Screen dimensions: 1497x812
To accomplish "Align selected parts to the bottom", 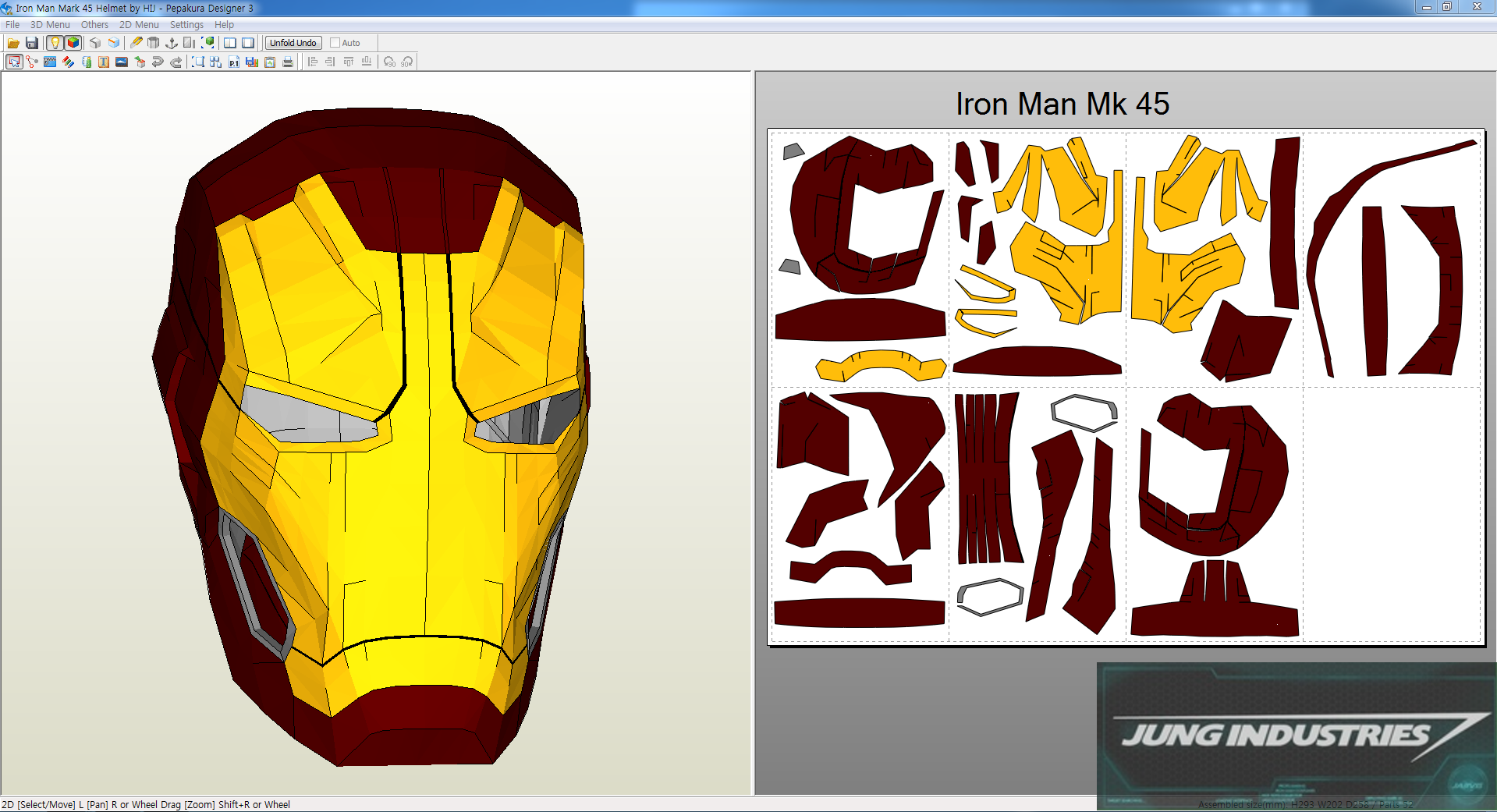I will 366,62.
